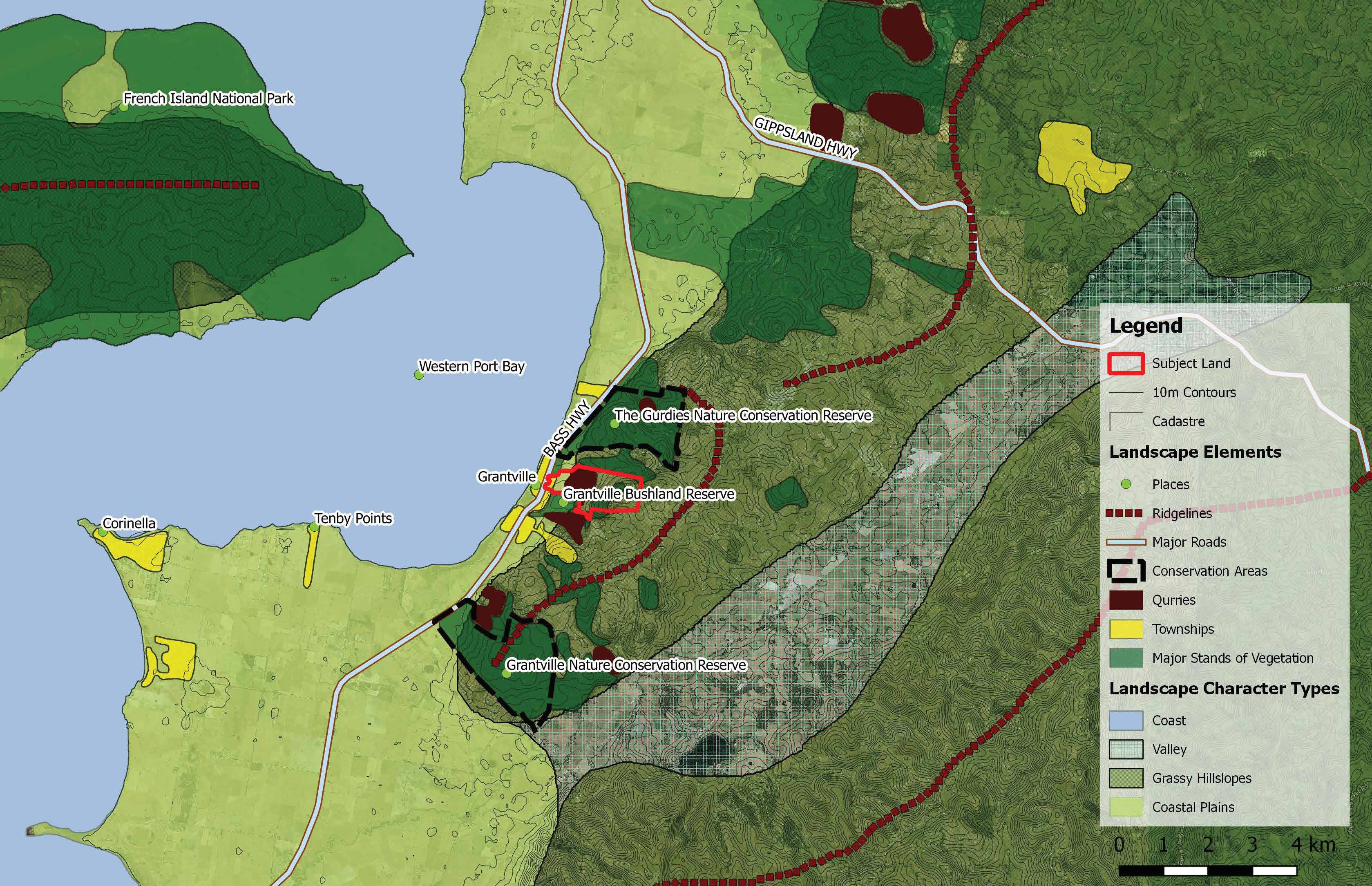Click Grantville Nature Conservation Reserve label
The image size is (1372, 886).
[x=626, y=665]
